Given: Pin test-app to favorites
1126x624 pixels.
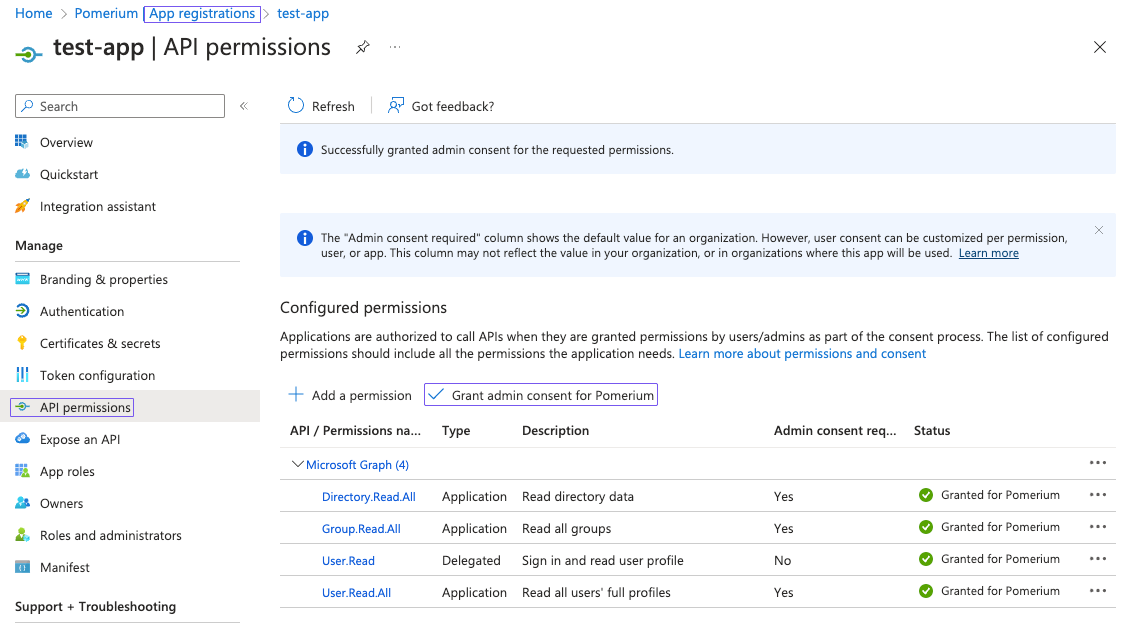Looking at the screenshot, I should 362,47.
